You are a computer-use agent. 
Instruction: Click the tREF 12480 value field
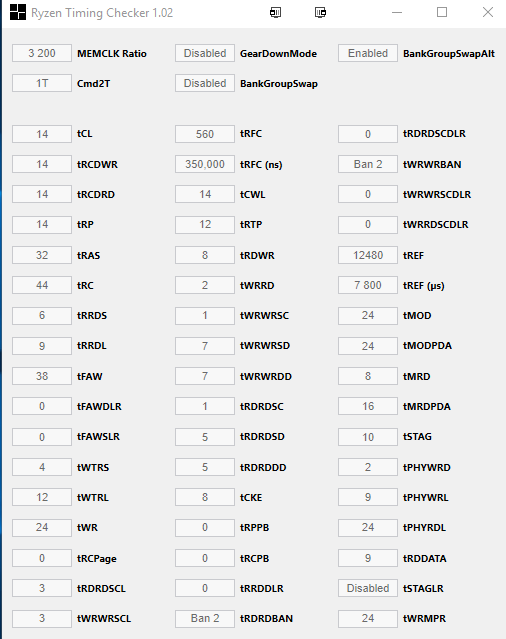368,255
